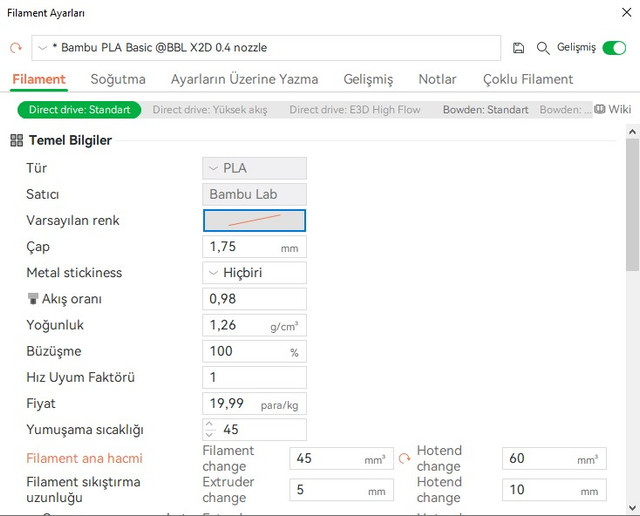Image resolution: width=640 pixels, height=516 pixels.
Task: Select Direct drive: Standart variant
Action: (79, 110)
